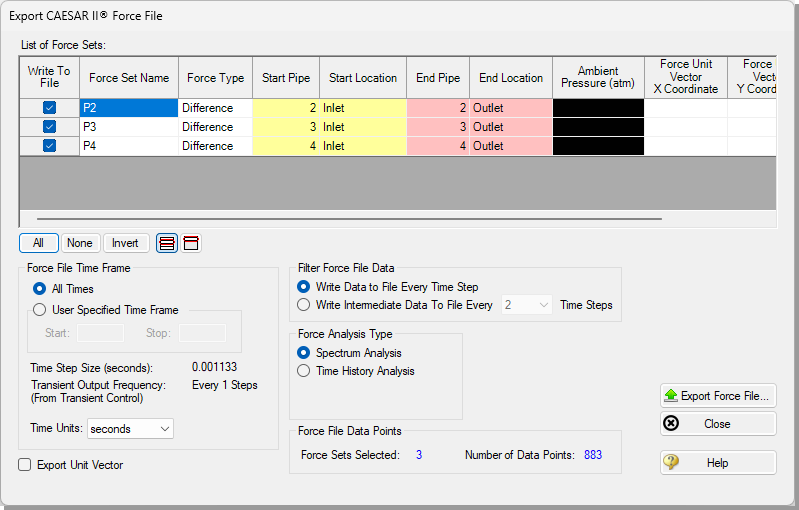Click the show-all-rows grid icon
The height and width of the screenshot is (510, 799).
coord(167,243)
